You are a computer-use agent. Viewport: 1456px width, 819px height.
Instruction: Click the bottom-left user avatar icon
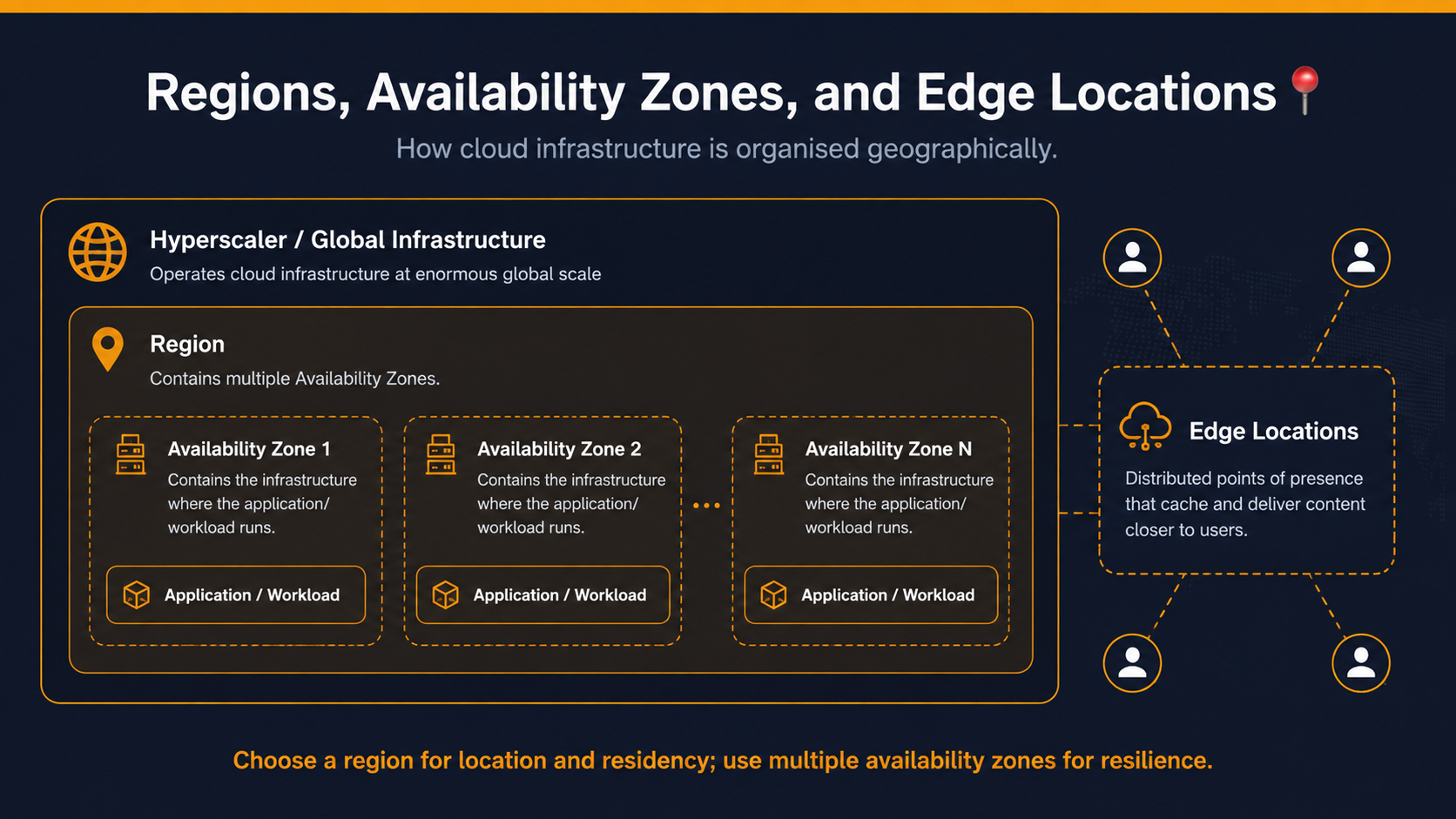coord(1132,663)
